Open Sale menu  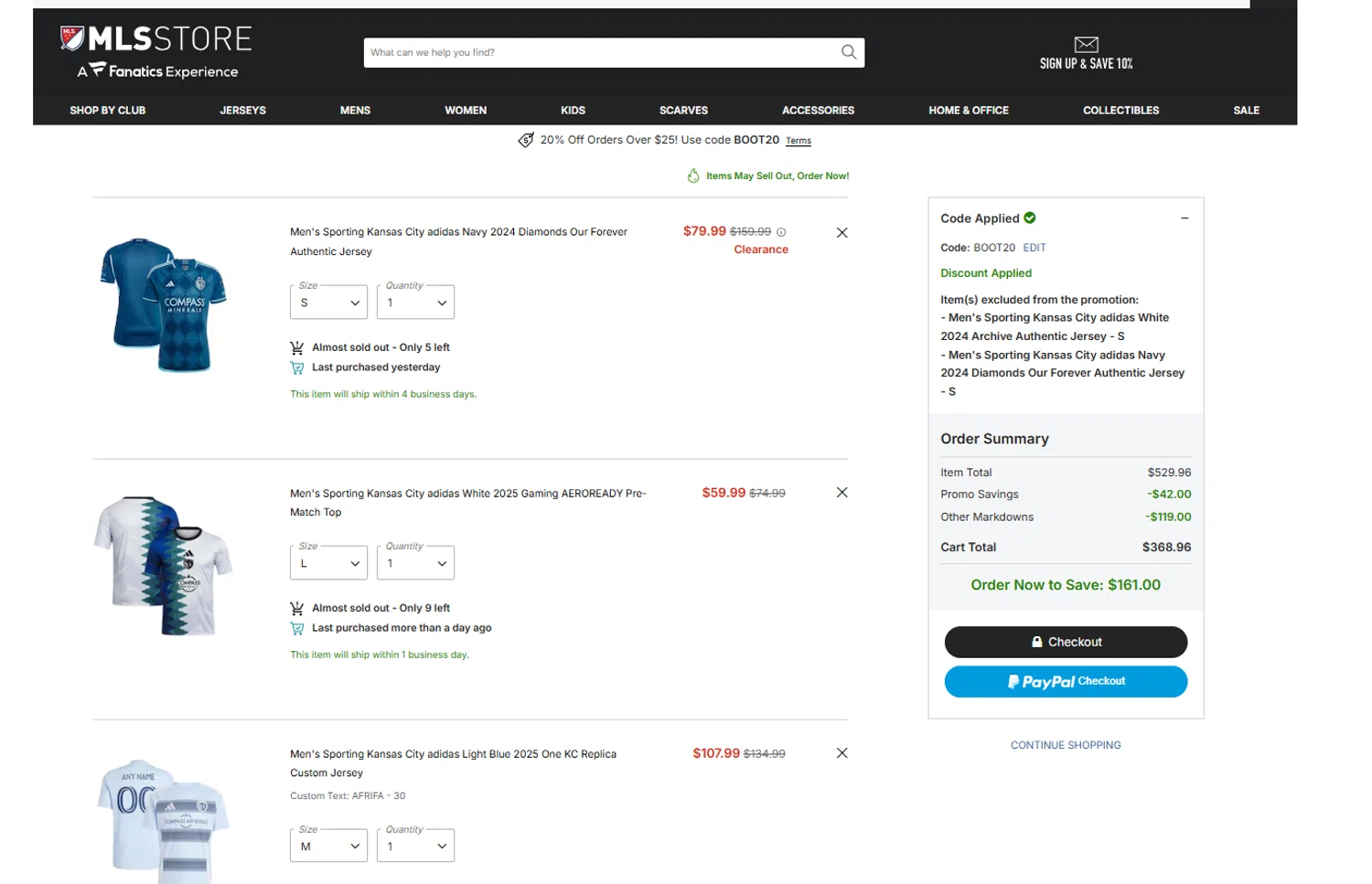(x=1246, y=111)
